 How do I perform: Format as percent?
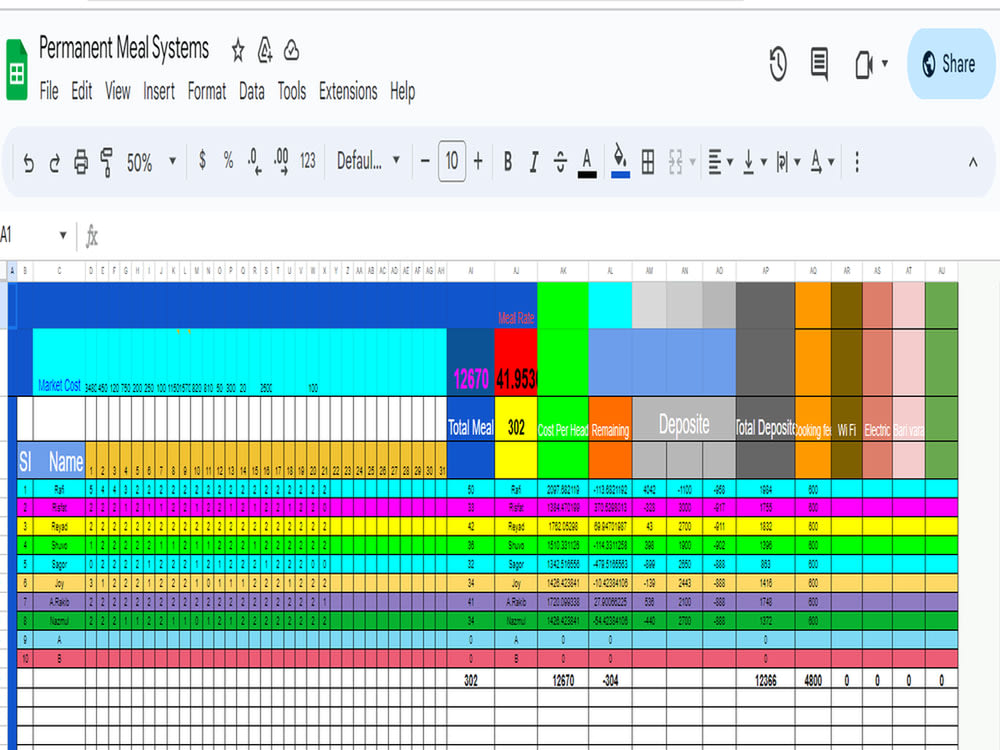(228, 160)
